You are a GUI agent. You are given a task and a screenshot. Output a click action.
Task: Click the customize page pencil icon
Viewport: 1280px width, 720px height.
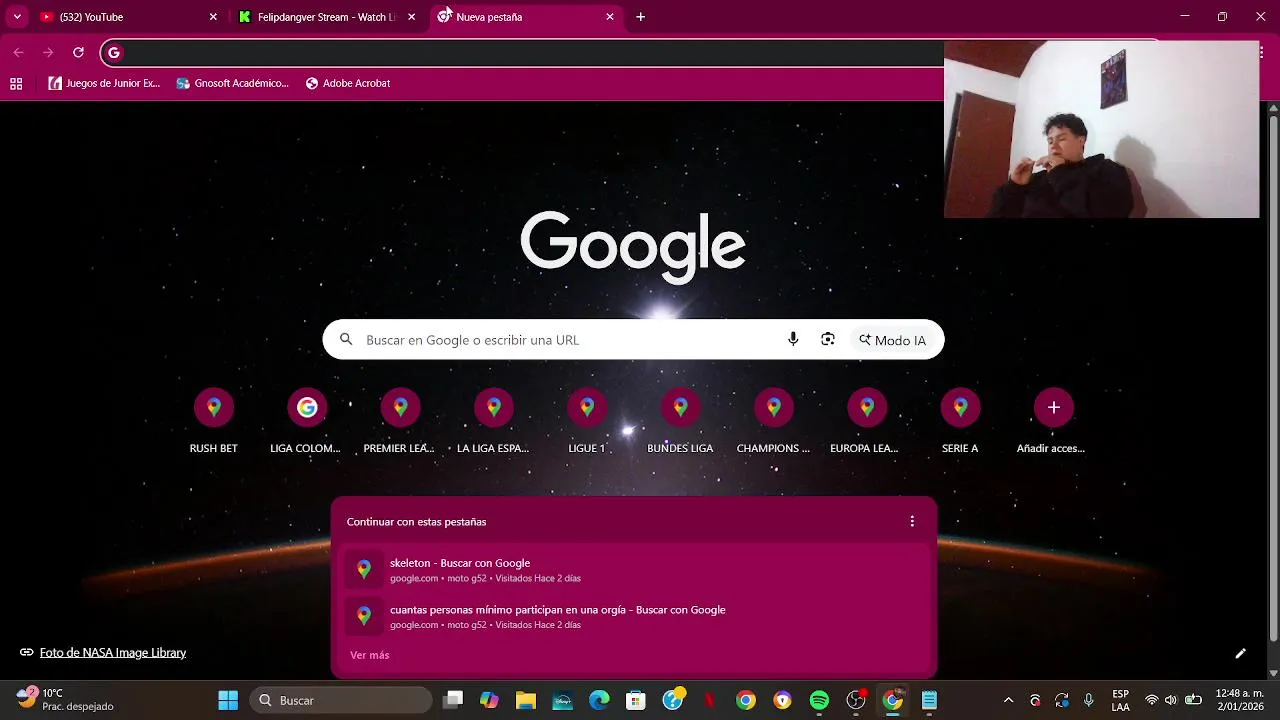point(1240,653)
